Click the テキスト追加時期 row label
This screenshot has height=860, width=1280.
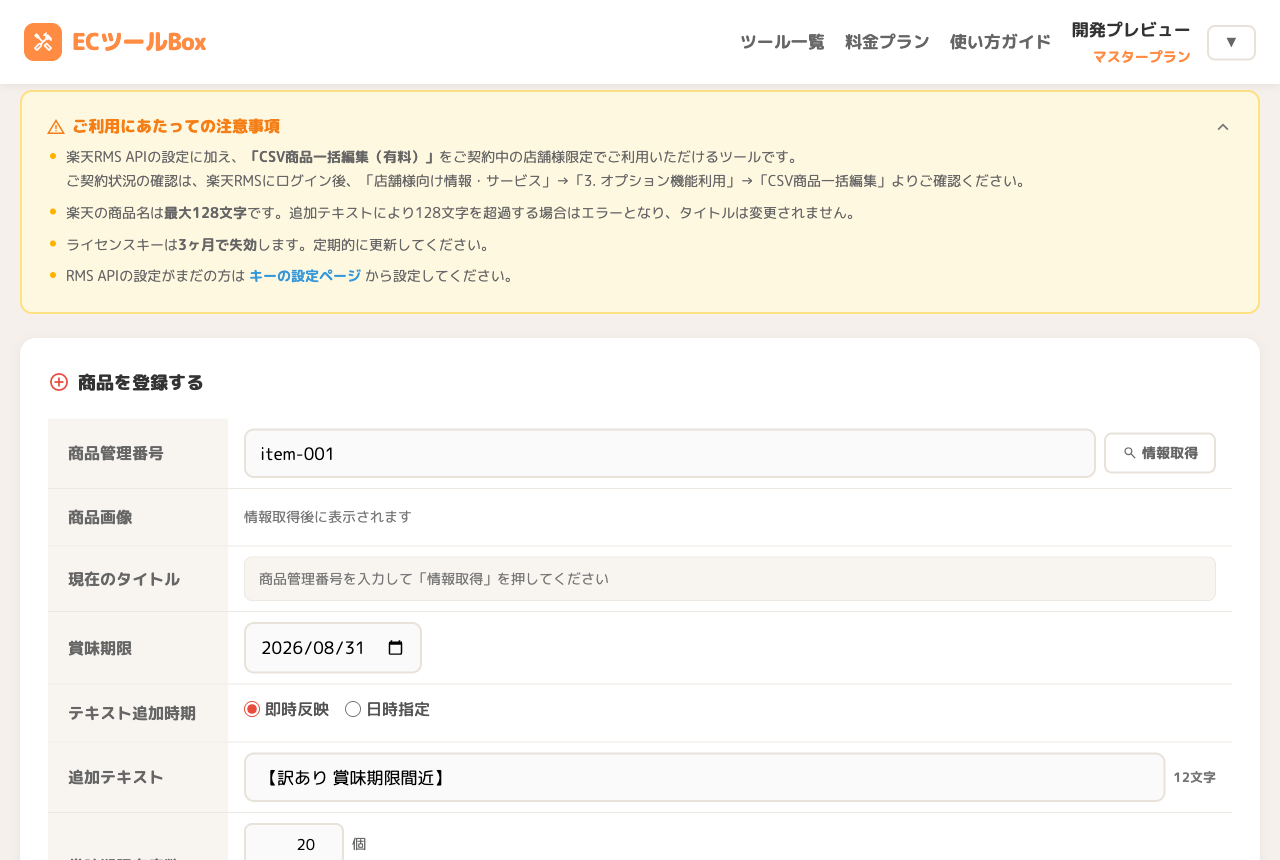pos(132,713)
